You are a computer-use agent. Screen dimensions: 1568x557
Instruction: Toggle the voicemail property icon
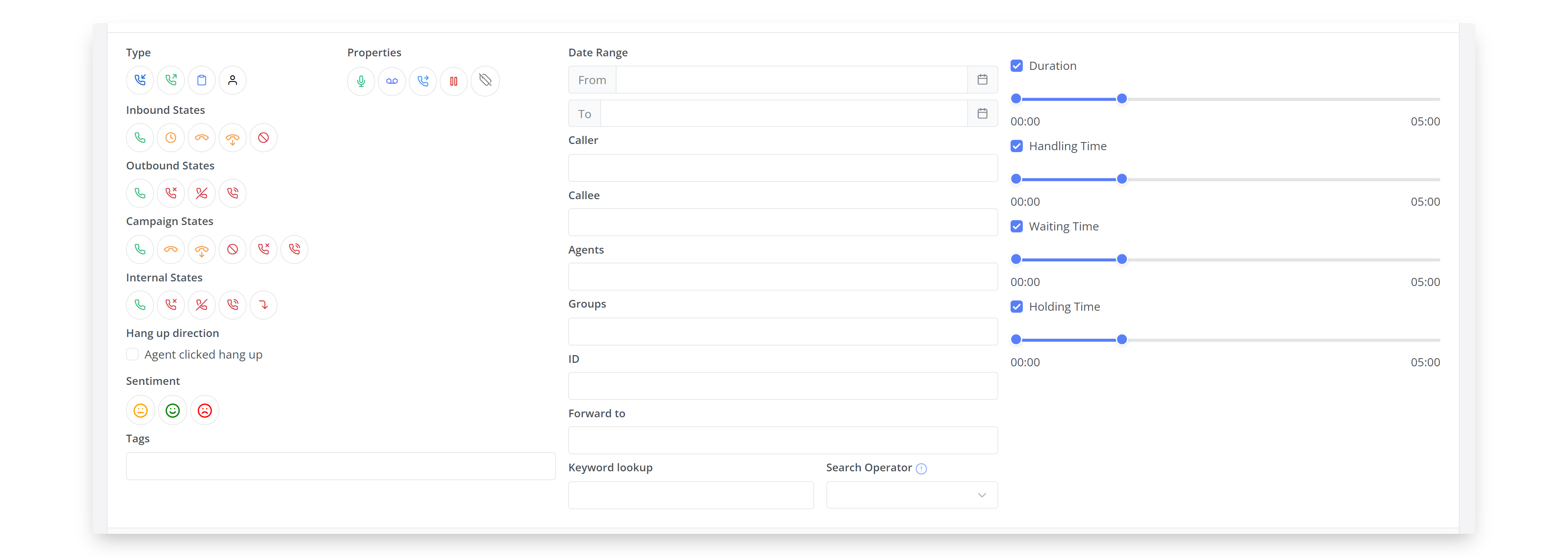(392, 81)
